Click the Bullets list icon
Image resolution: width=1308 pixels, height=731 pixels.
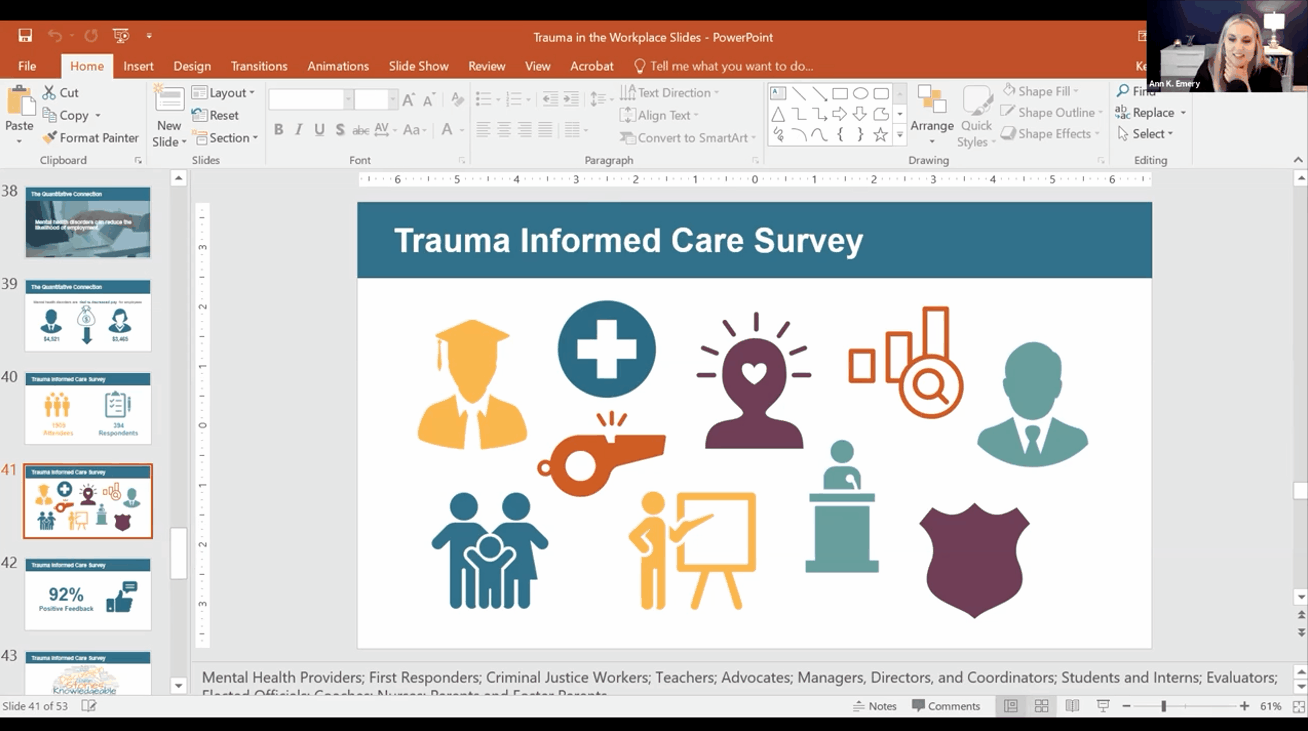coord(483,99)
